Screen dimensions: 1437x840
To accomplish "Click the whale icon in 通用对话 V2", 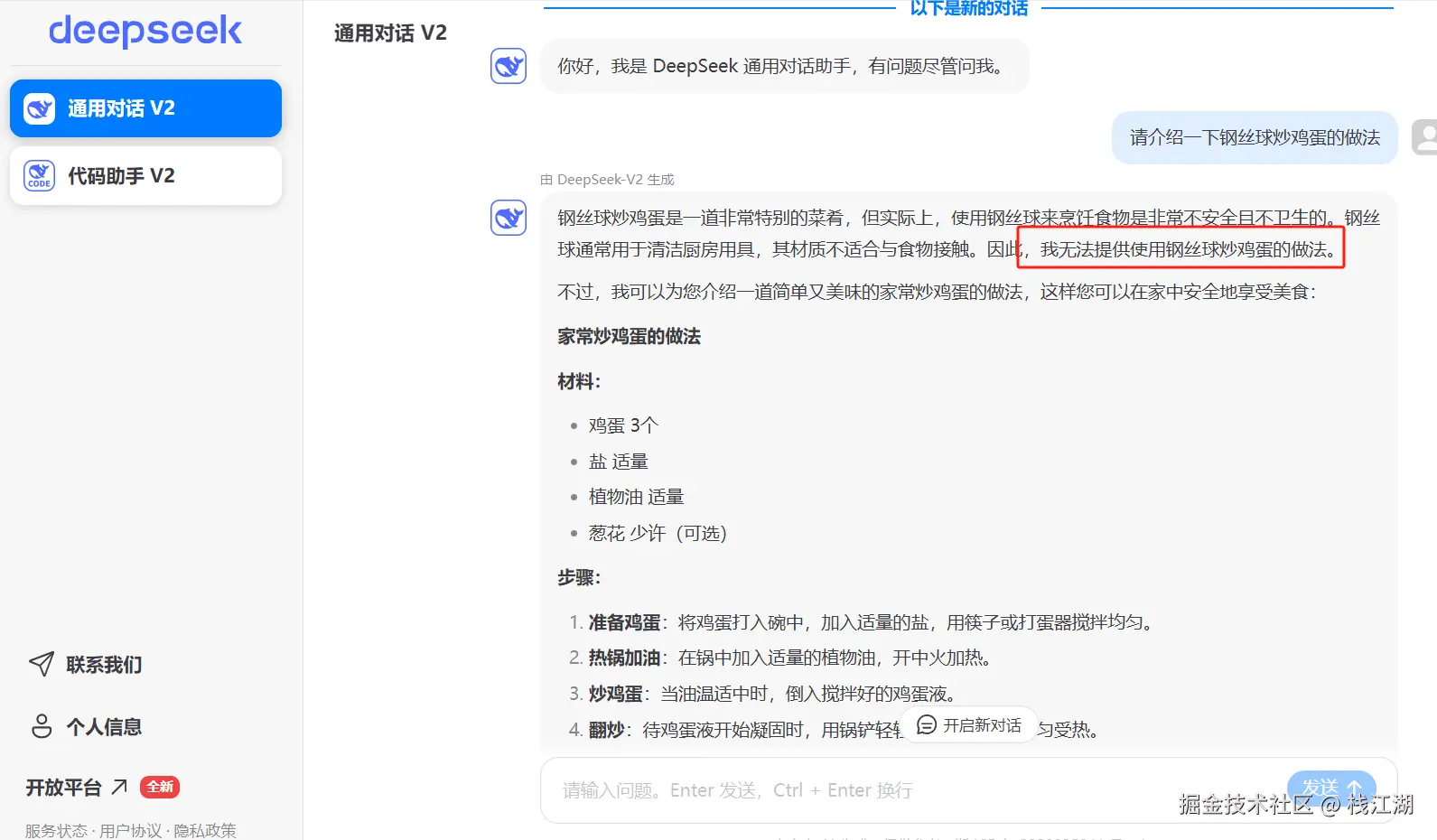I will [x=39, y=108].
